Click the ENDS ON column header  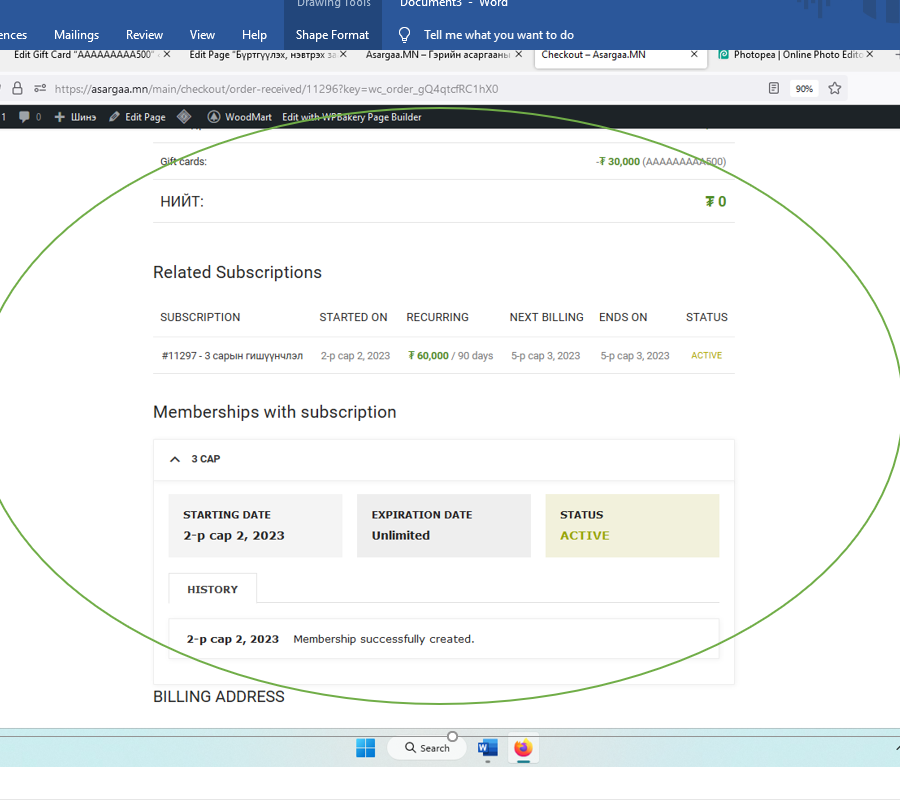click(623, 317)
